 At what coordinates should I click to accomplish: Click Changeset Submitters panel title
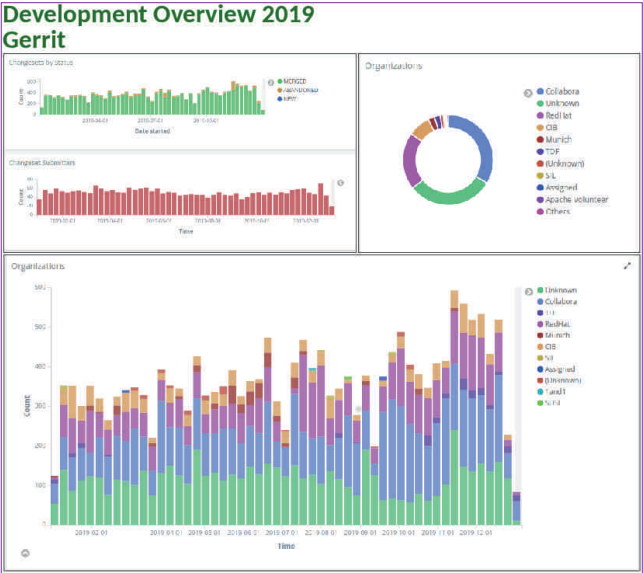click(x=42, y=162)
